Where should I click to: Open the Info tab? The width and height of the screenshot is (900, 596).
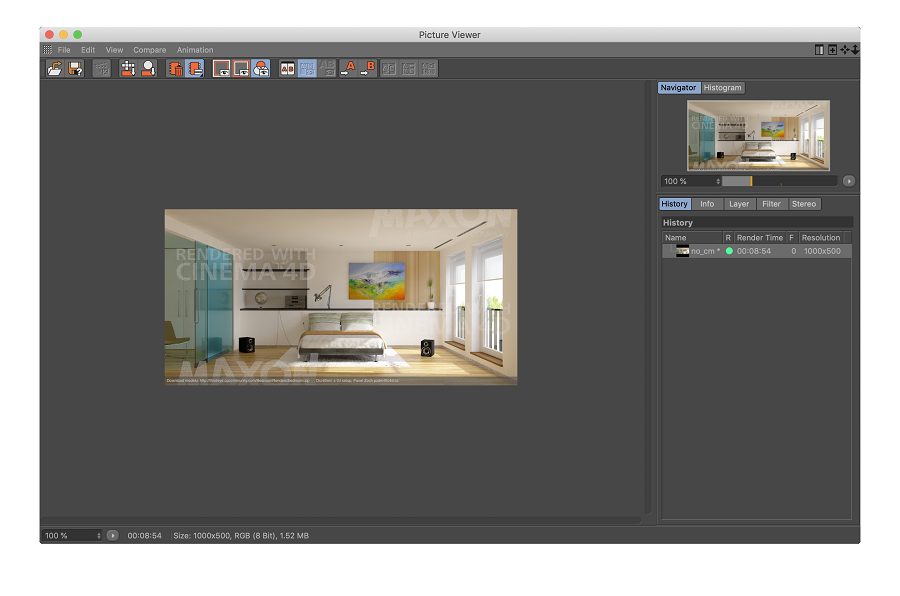pyautogui.click(x=707, y=204)
